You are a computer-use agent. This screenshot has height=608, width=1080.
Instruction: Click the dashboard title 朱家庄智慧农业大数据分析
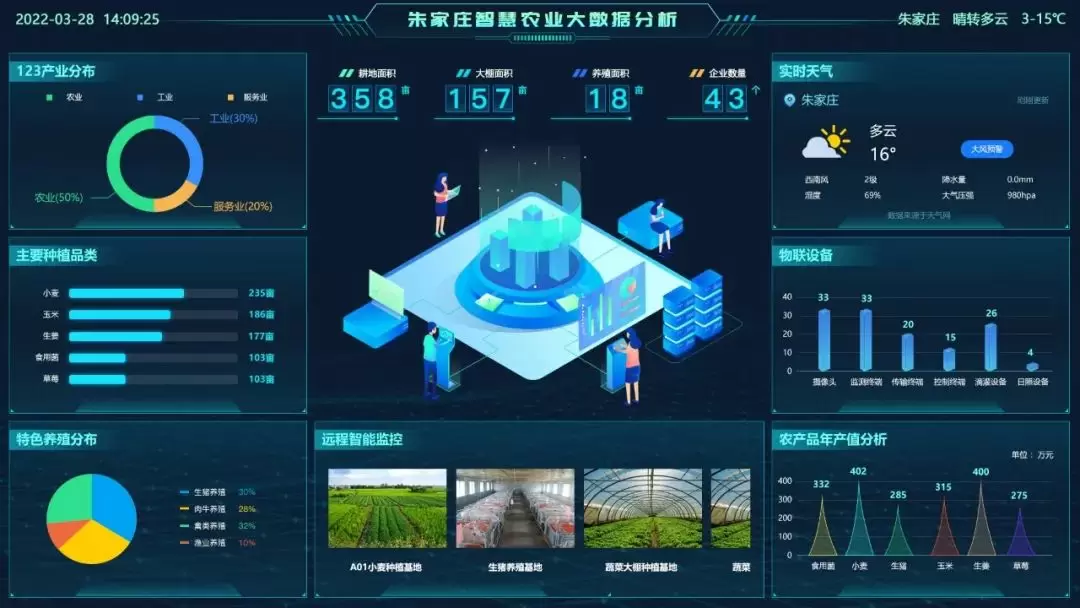click(x=543, y=19)
